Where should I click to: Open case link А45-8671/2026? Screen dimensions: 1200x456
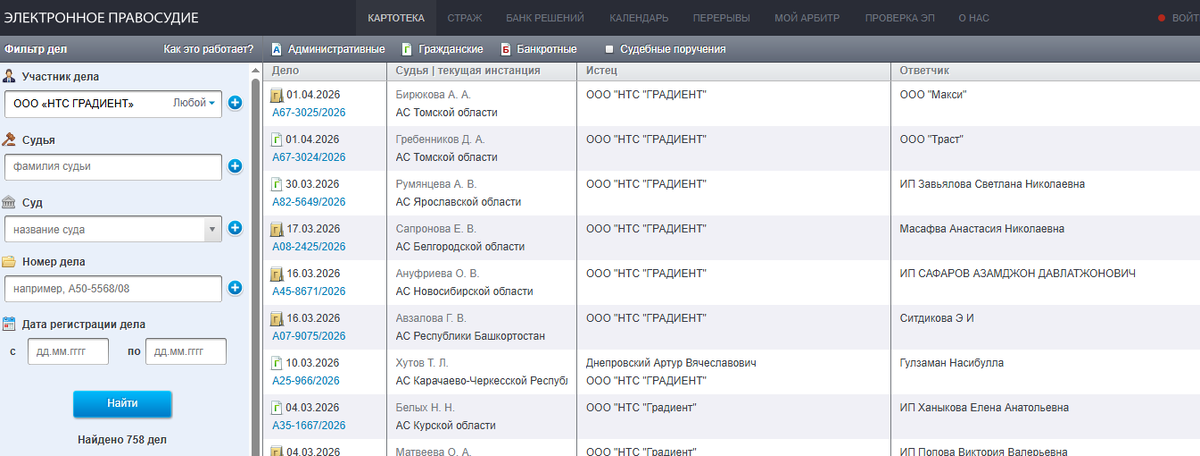point(309,292)
